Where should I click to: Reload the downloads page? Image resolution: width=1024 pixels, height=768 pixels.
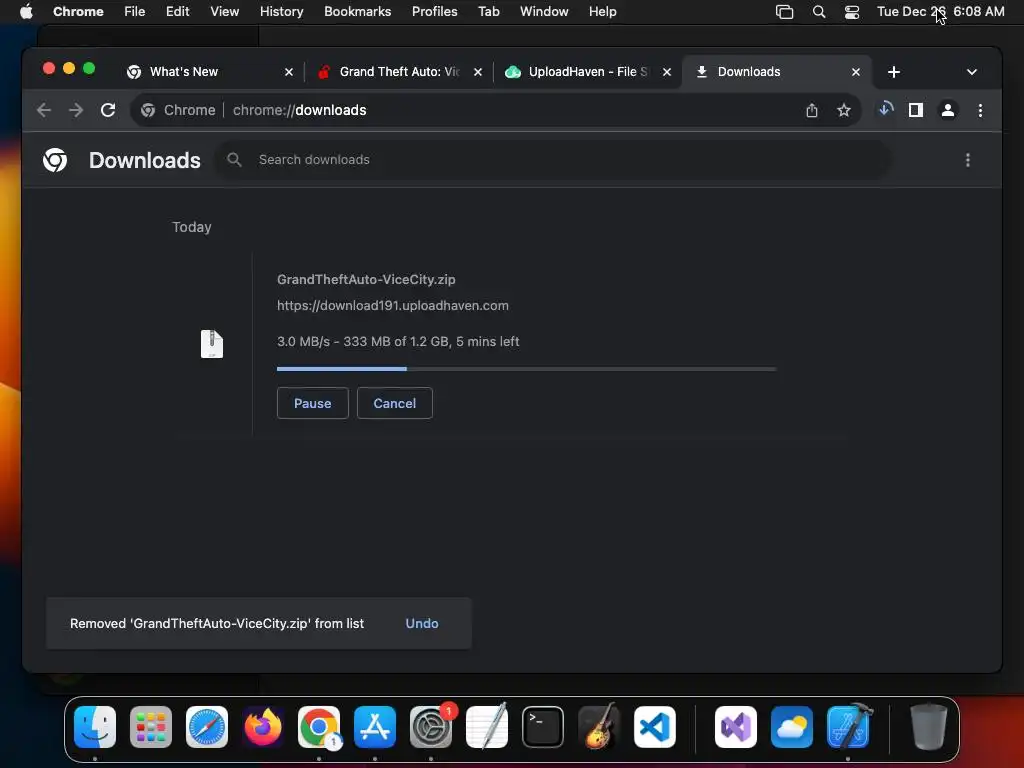[108, 110]
